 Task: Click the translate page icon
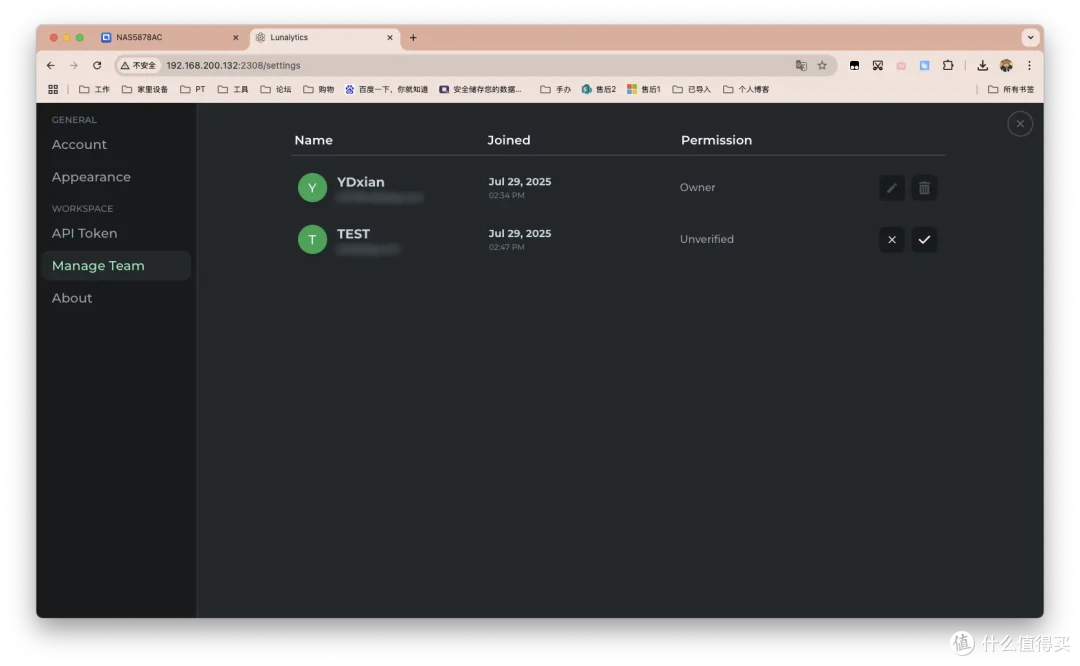click(800, 65)
